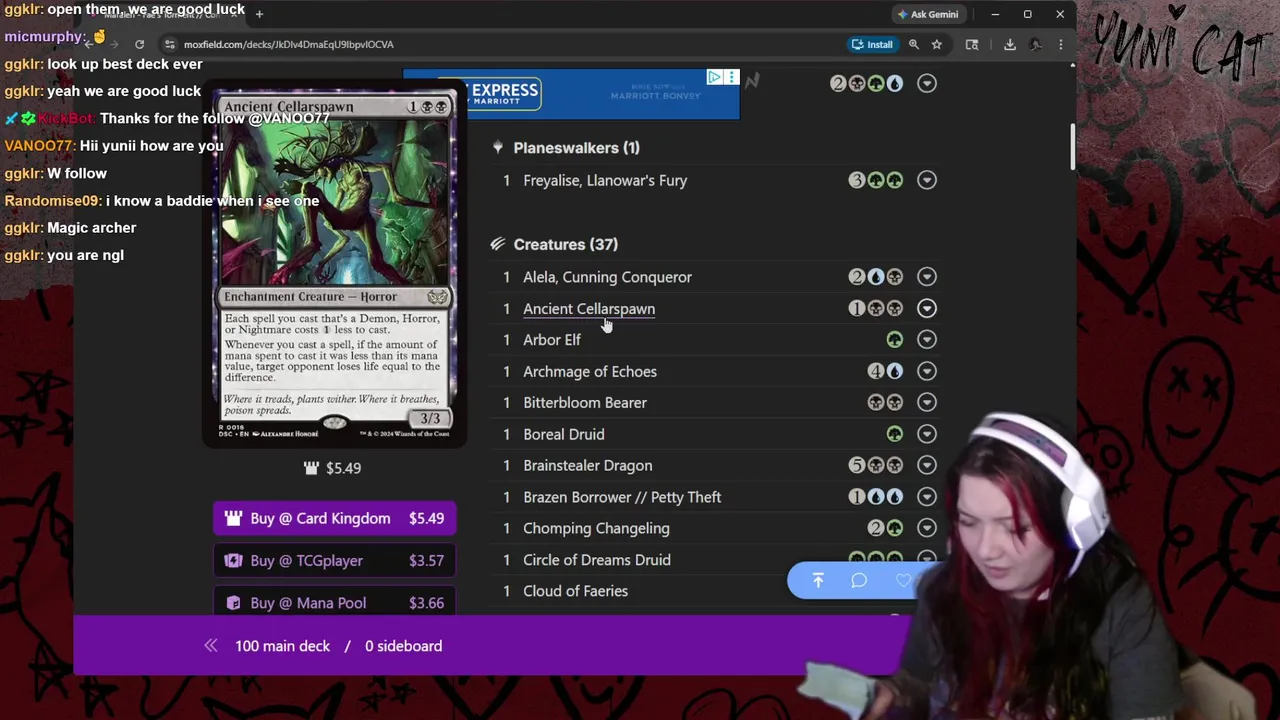
Task: Click the Marriott Express banner ad
Action: tap(571, 94)
